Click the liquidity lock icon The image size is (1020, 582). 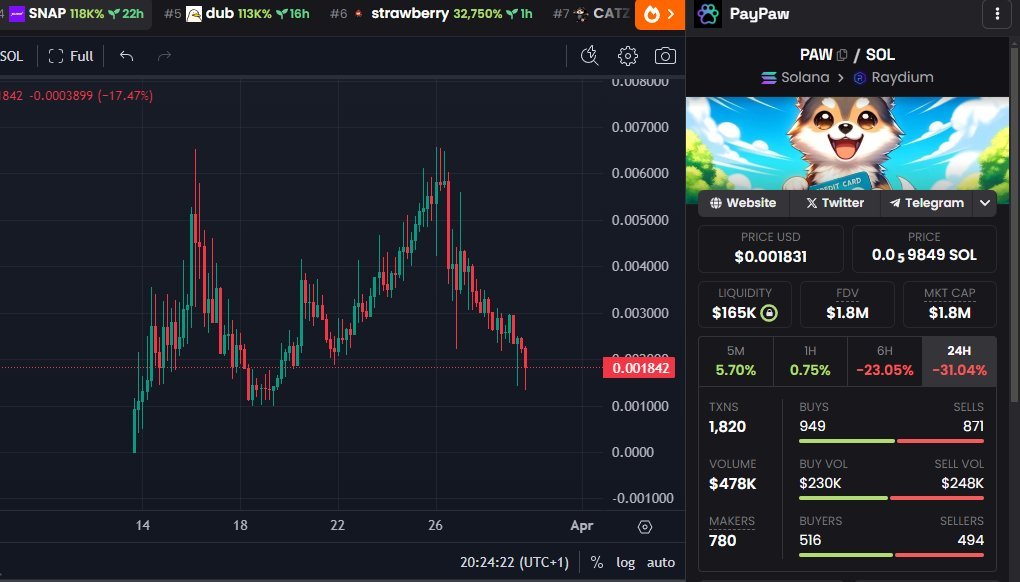point(769,313)
